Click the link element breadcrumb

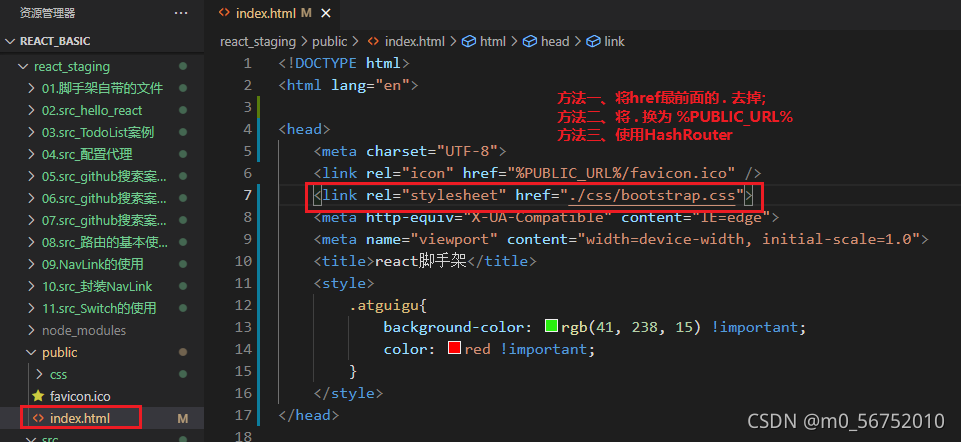pyautogui.click(x=614, y=42)
